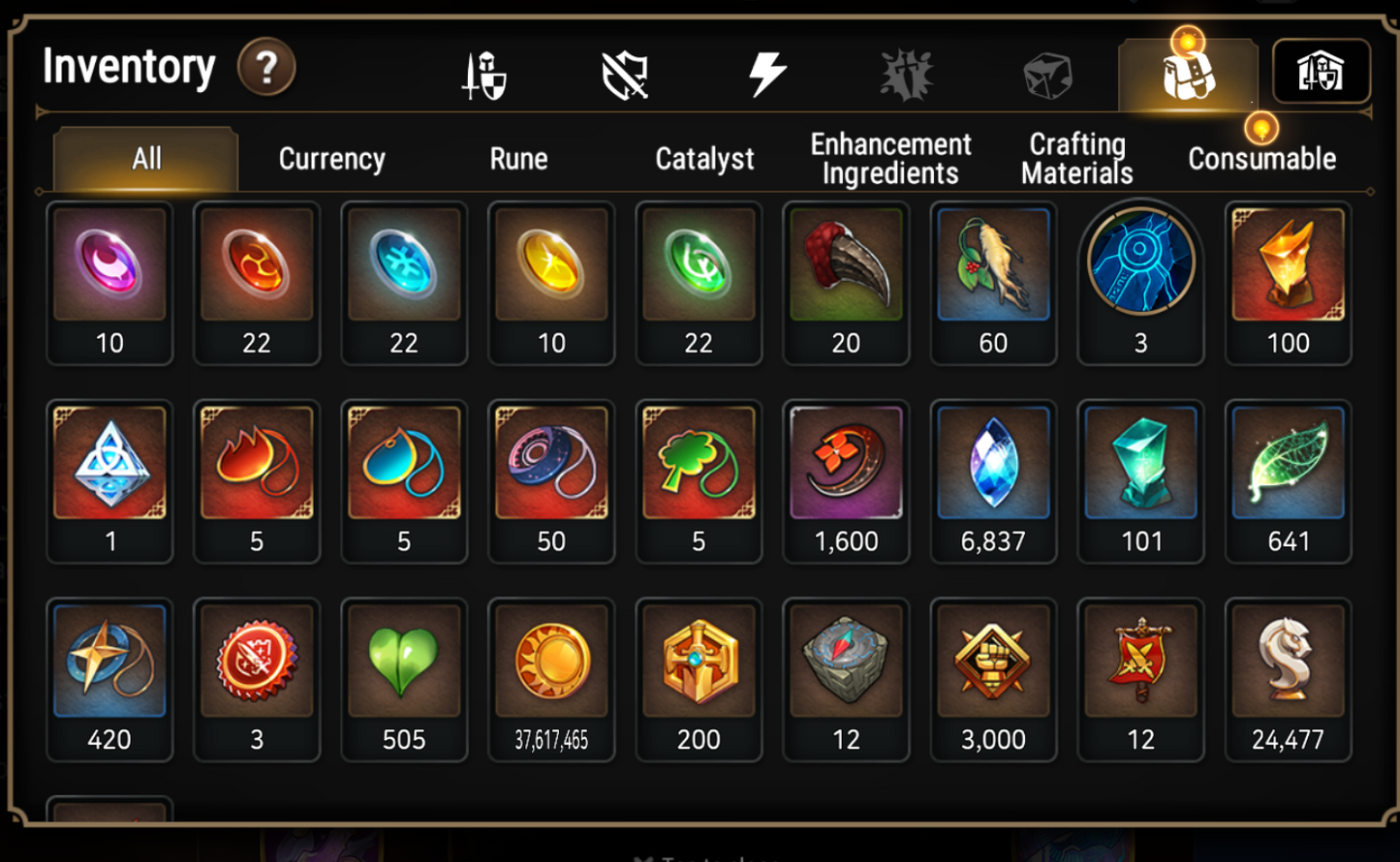Switch to the Rune tab
The width and height of the screenshot is (1400, 862).
point(518,159)
